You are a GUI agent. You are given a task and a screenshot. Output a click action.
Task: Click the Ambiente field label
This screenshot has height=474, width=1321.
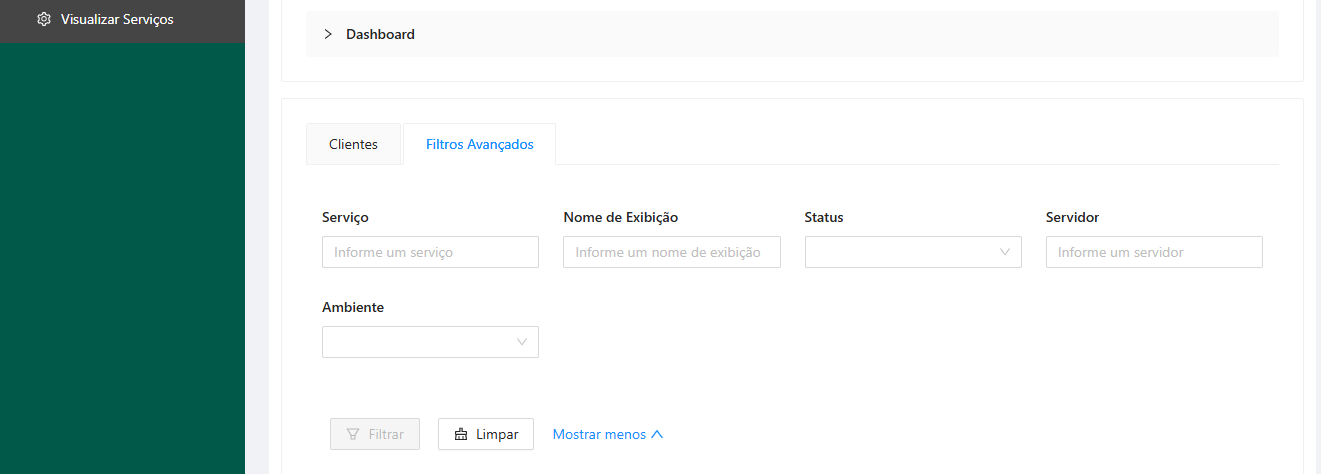point(353,307)
